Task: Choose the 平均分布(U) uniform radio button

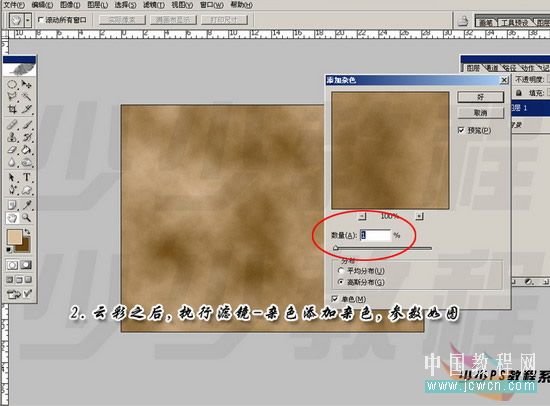Action: (341, 271)
